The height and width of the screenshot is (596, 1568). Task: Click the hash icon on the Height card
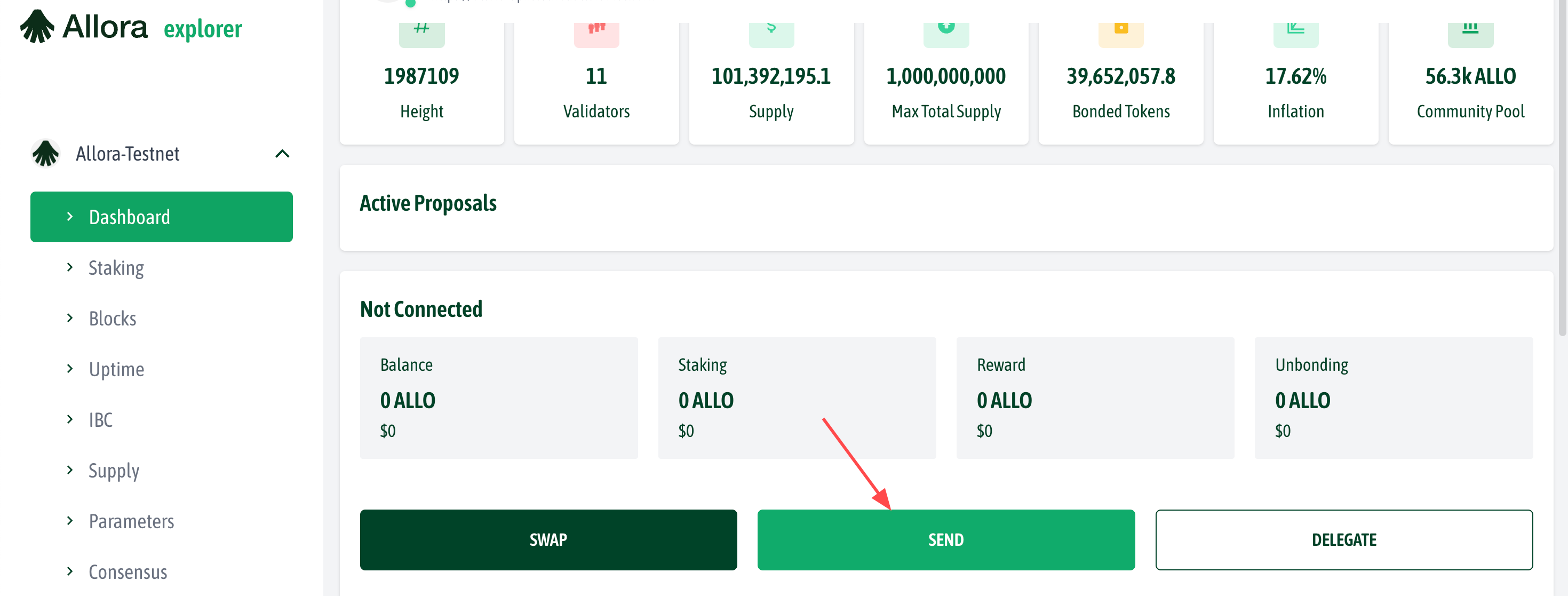coord(421,30)
